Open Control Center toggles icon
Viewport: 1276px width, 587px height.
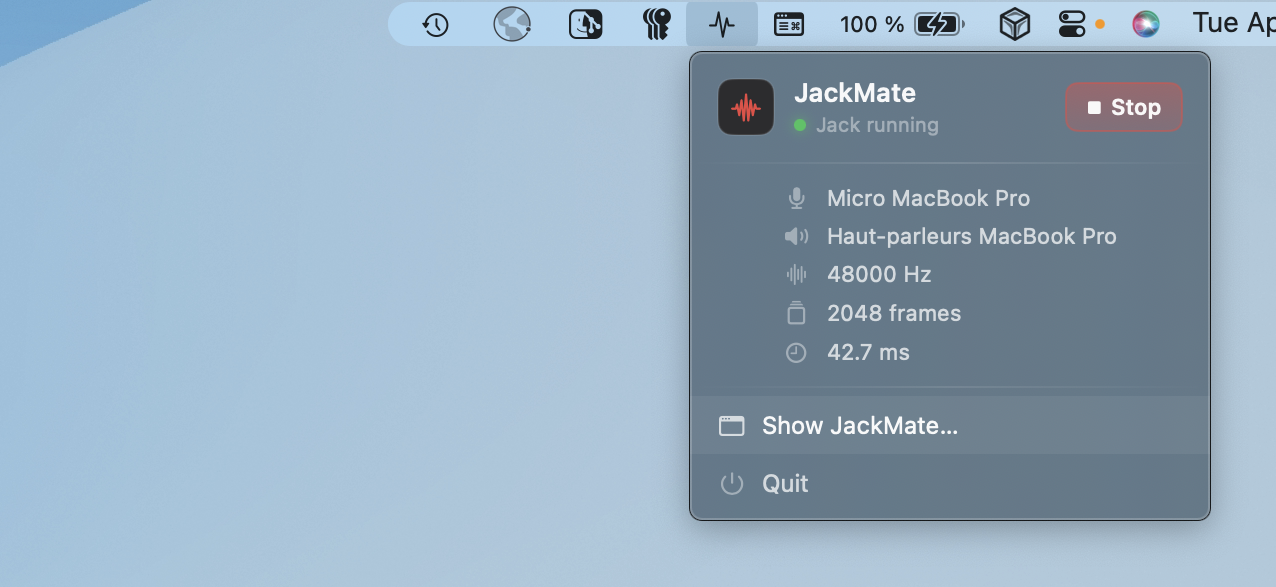[1072, 25]
